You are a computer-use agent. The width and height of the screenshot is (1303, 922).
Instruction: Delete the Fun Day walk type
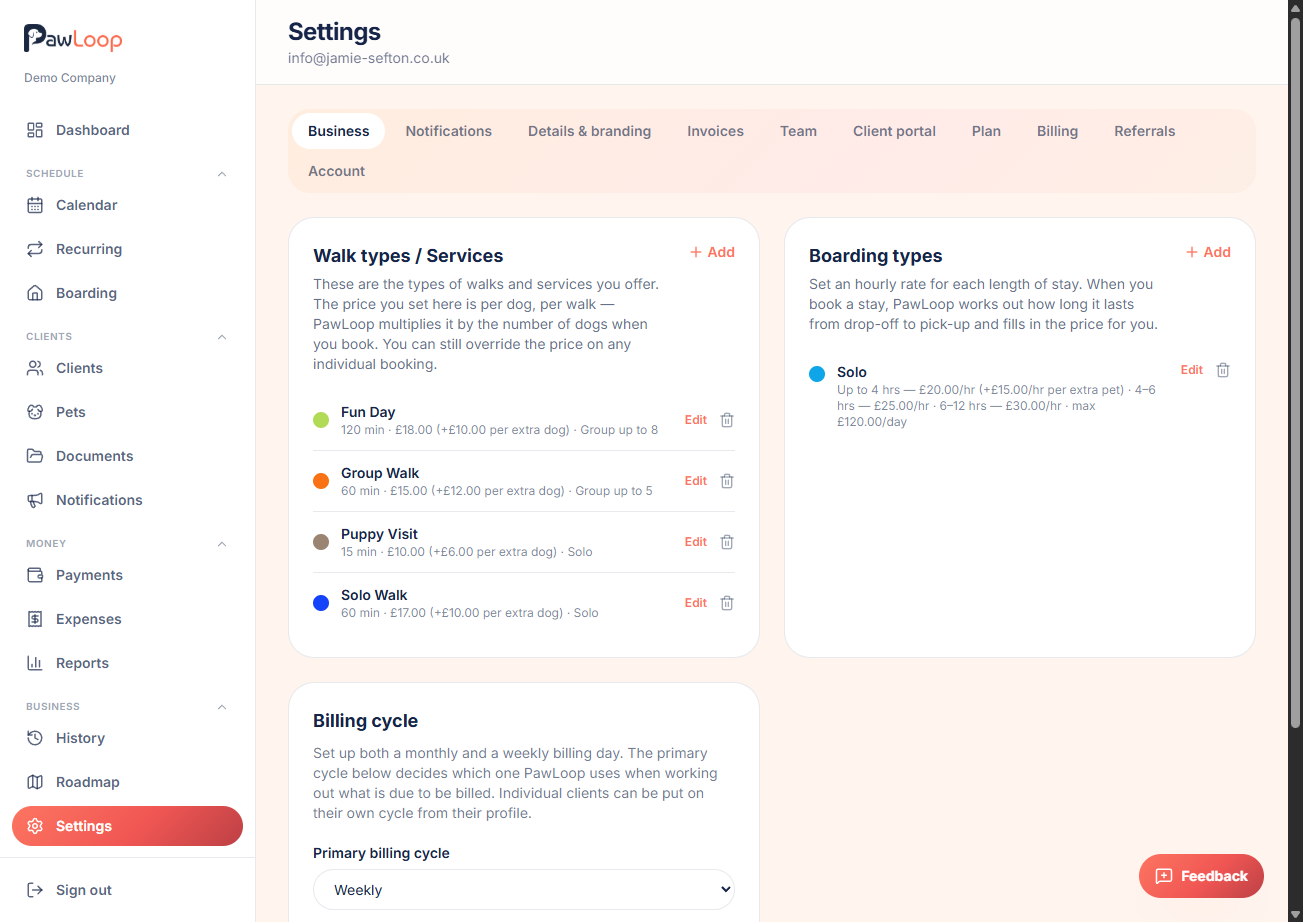pos(727,420)
